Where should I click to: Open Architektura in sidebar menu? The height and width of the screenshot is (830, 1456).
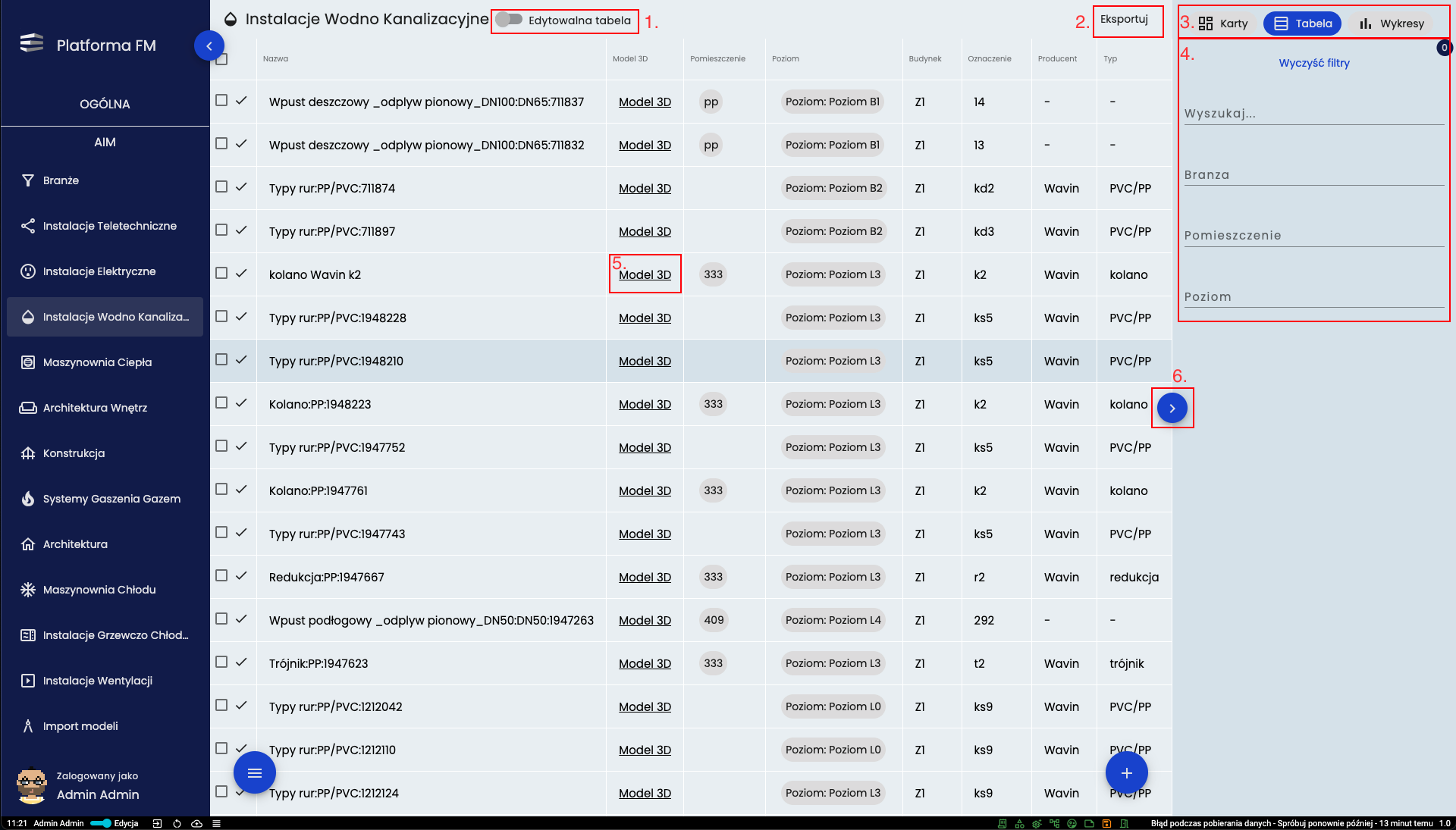[105, 544]
